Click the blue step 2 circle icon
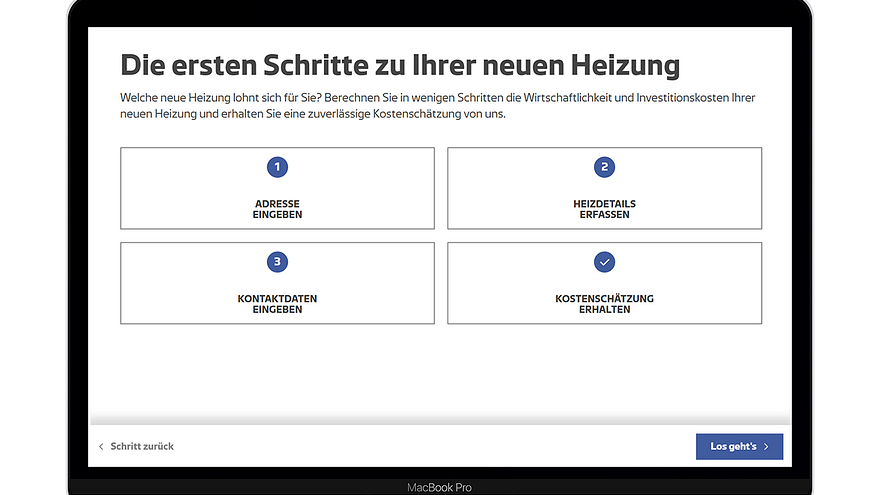880x495 pixels. coord(604,167)
